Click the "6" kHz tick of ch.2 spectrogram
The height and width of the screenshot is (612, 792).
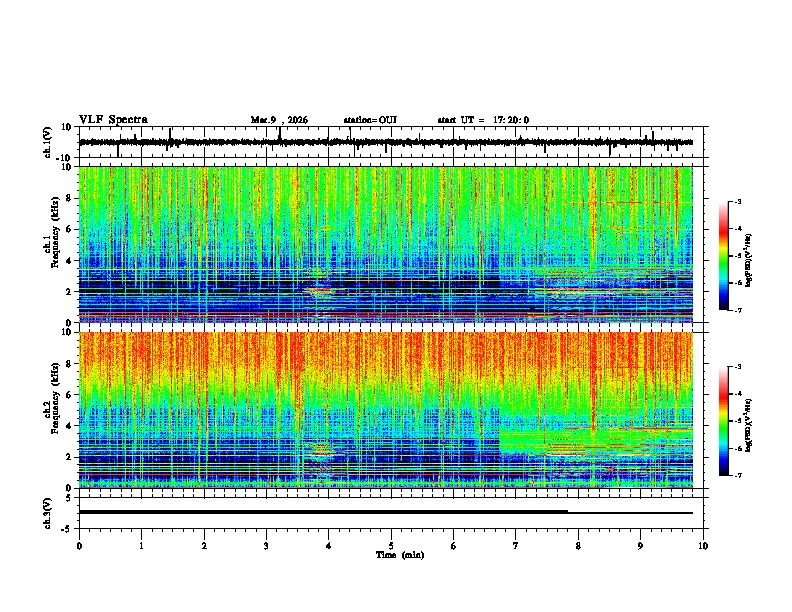tap(70, 395)
